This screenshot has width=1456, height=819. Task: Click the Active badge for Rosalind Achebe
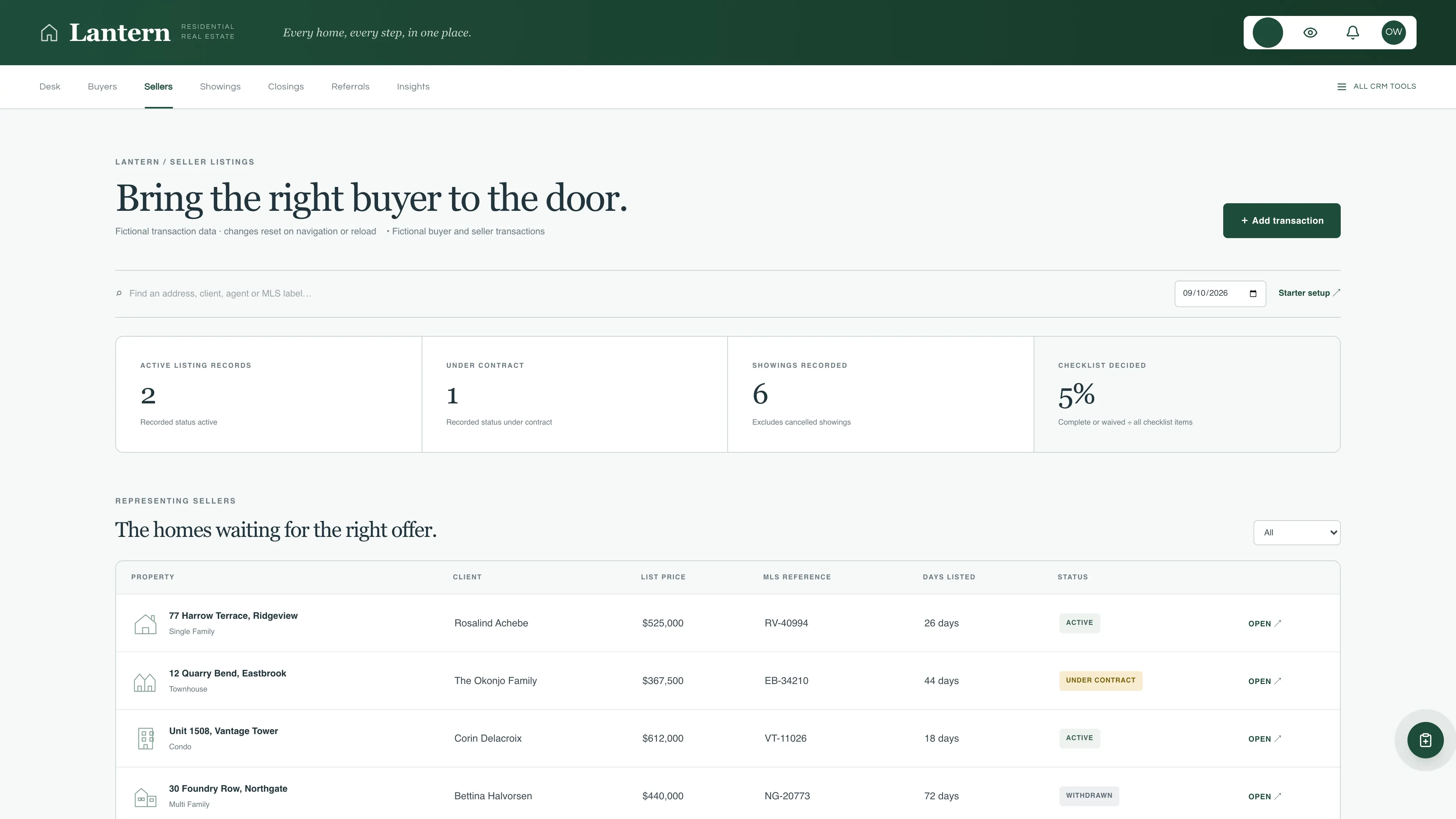pos(1079,623)
